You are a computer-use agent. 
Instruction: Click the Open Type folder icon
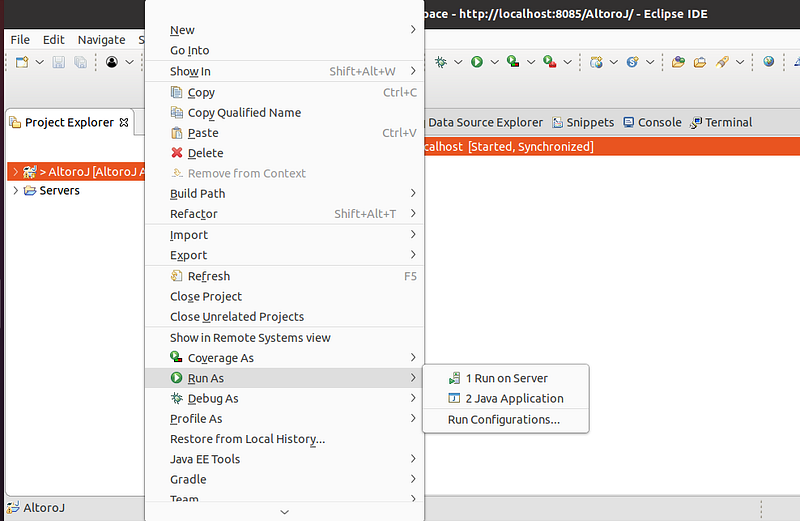tap(678, 62)
